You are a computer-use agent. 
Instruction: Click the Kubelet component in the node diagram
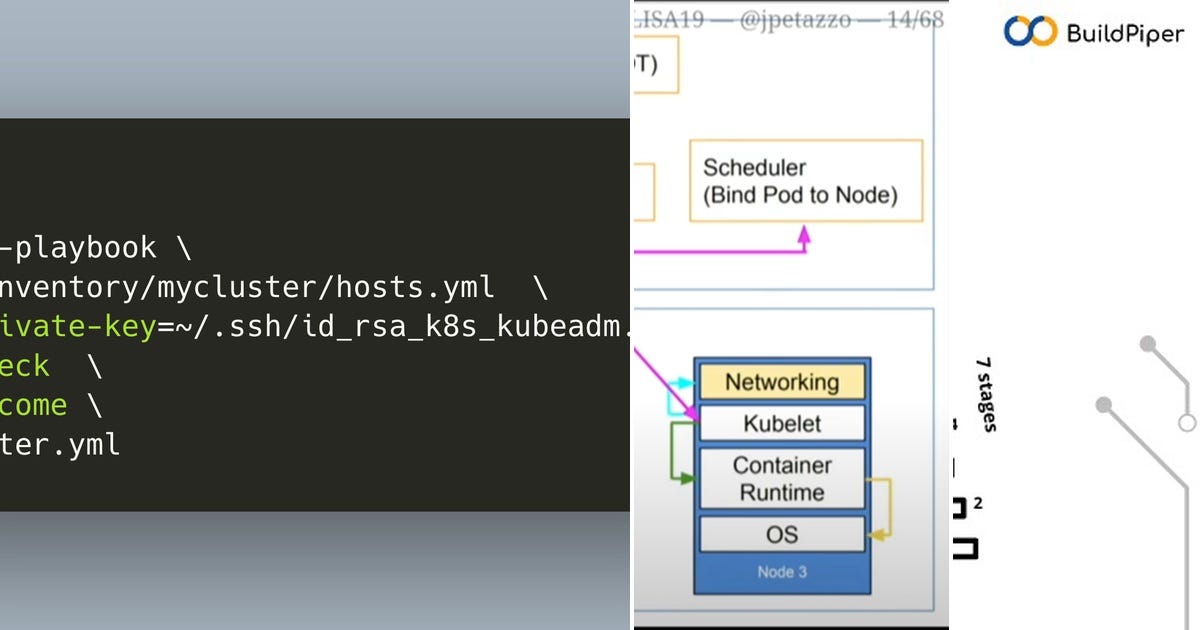782,422
